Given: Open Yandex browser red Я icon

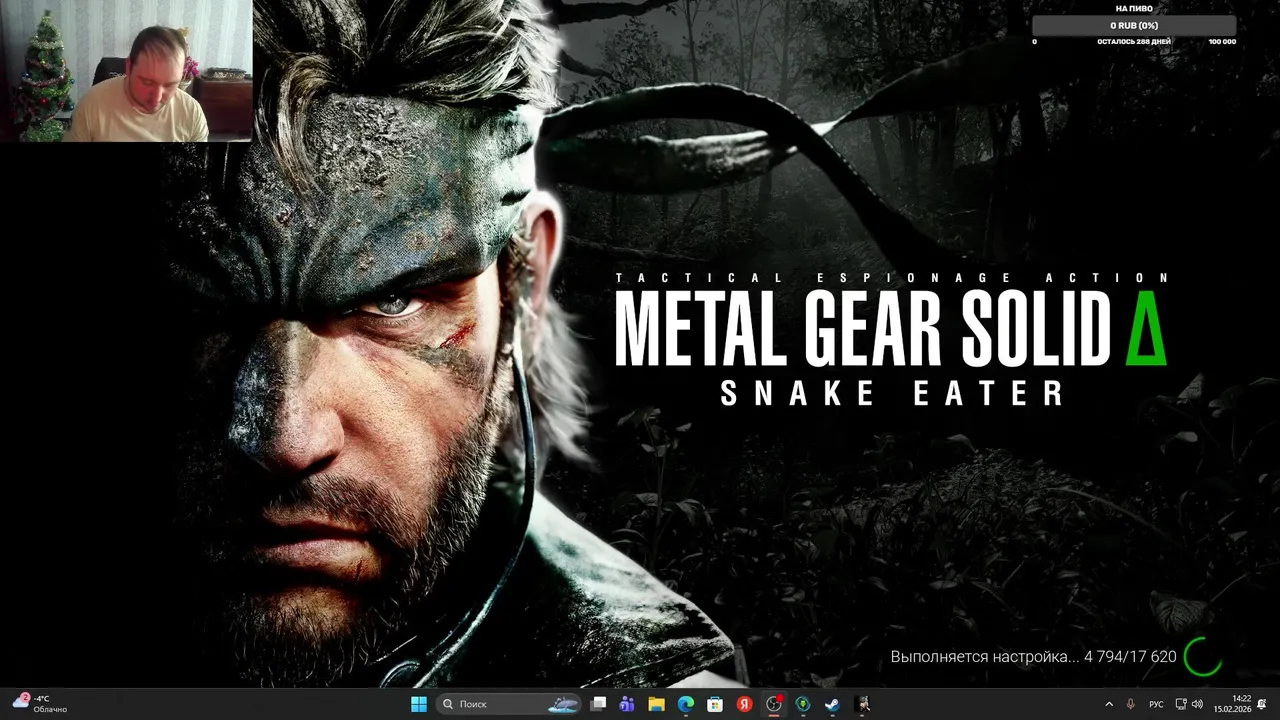Looking at the screenshot, I should coord(744,704).
